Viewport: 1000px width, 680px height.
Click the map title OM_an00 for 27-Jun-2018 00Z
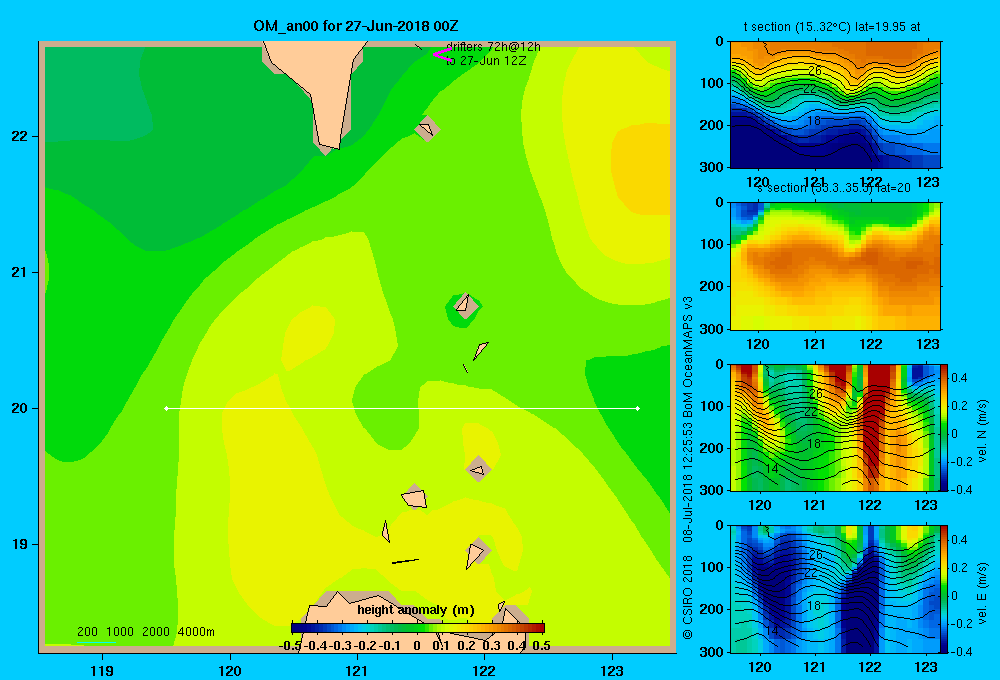click(356, 26)
